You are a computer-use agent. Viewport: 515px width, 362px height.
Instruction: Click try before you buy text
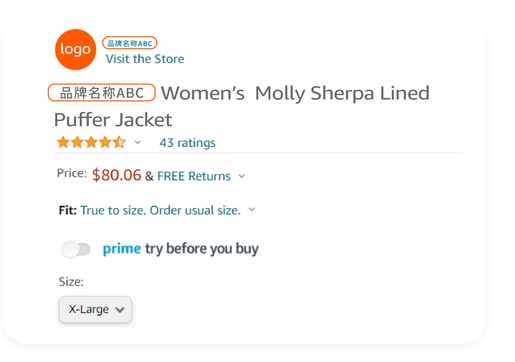pos(202,249)
